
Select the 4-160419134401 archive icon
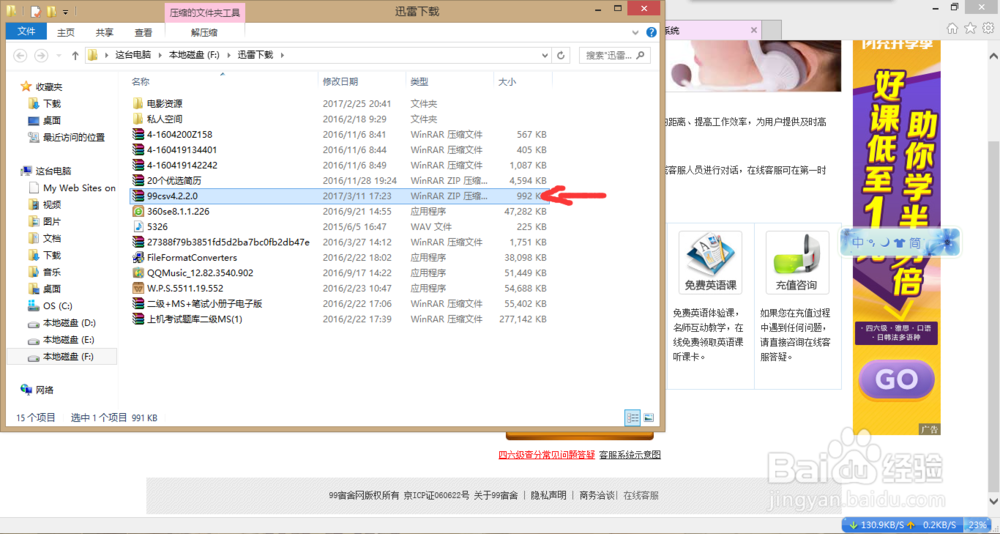point(138,150)
